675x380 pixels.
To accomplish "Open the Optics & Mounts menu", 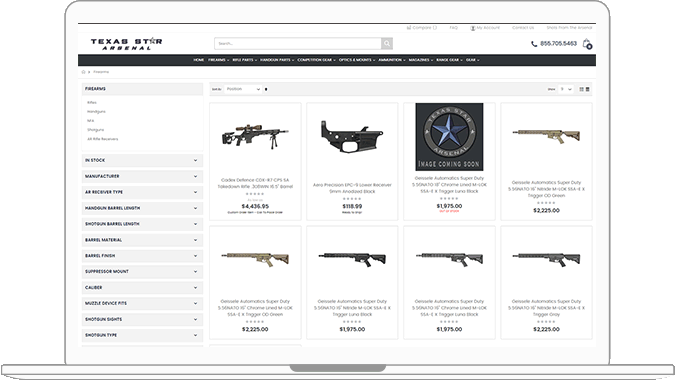I will (x=356, y=60).
